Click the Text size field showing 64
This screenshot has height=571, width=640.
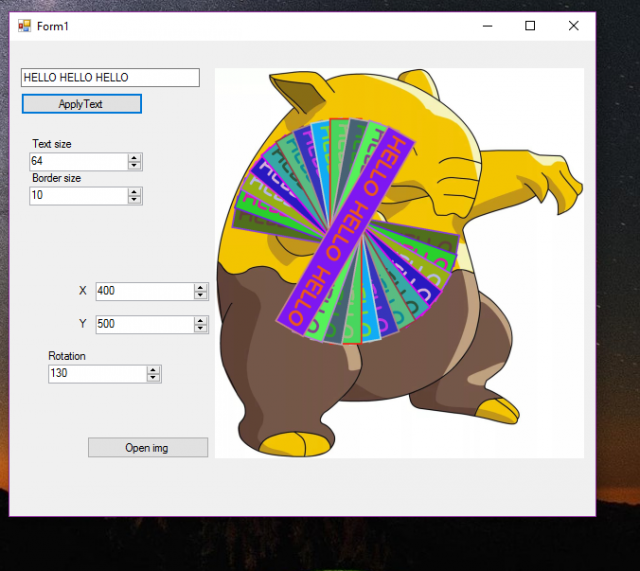point(79,162)
